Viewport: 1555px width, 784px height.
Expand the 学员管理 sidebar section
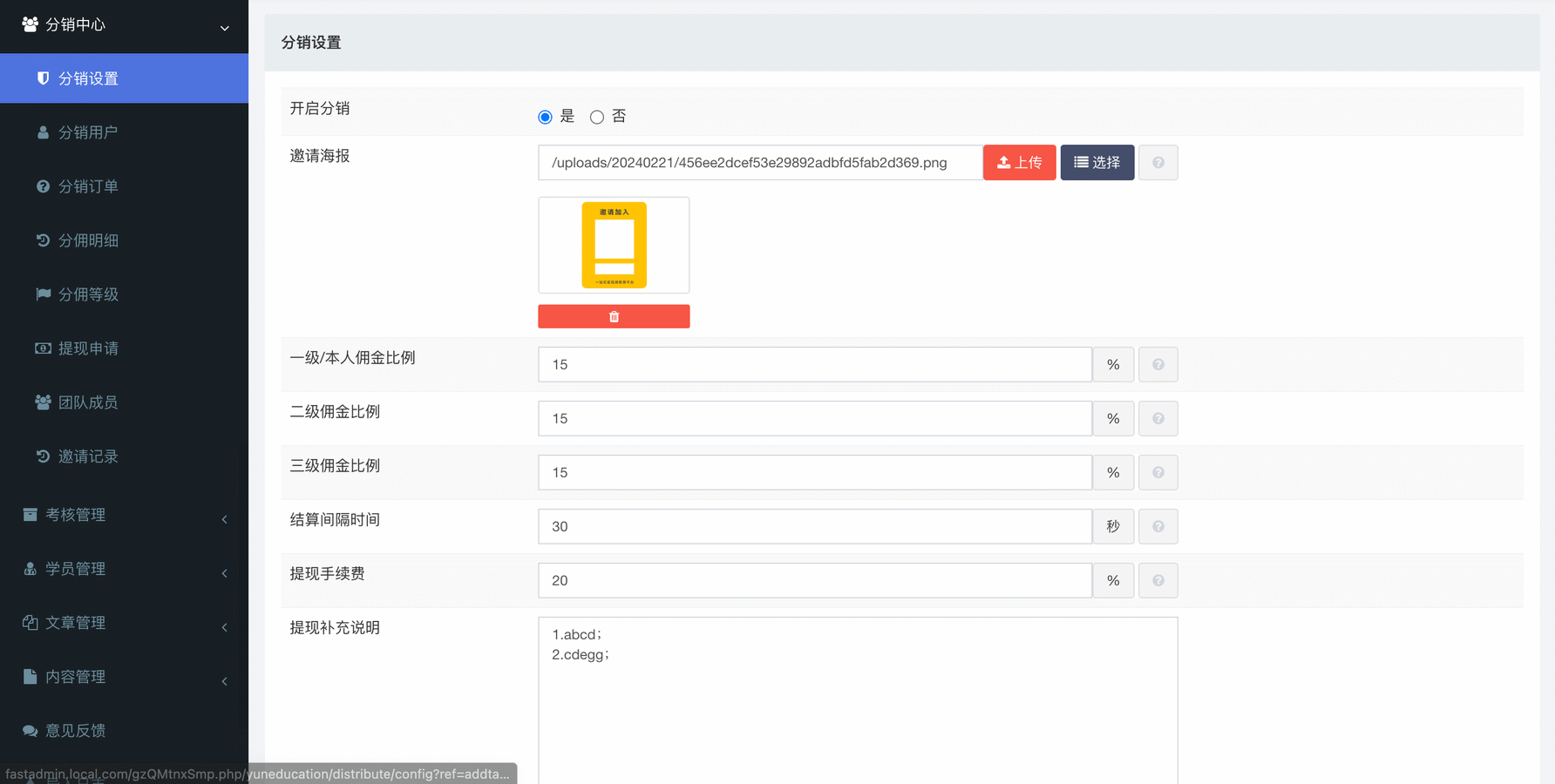point(124,570)
